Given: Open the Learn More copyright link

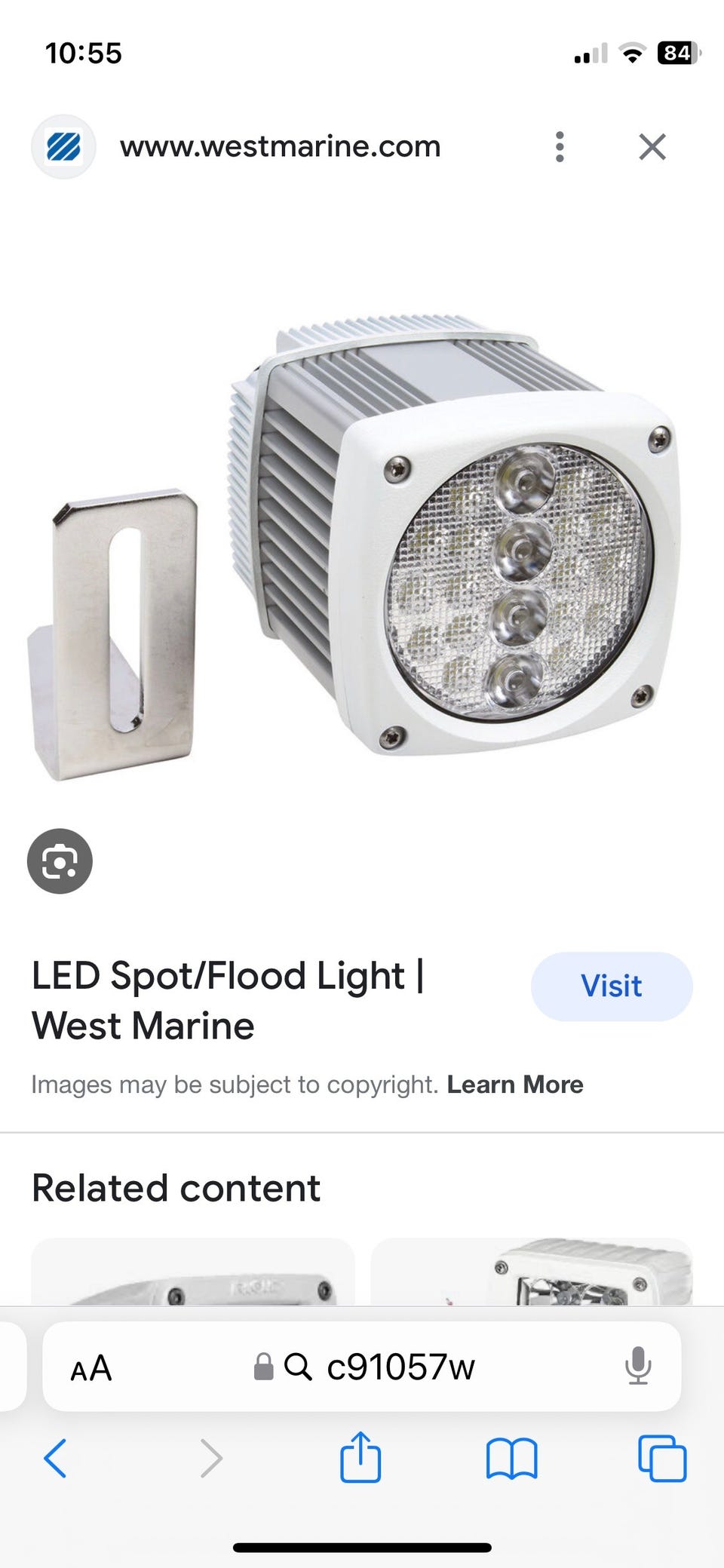Looking at the screenshot, I should click(x=515, y=1084).
